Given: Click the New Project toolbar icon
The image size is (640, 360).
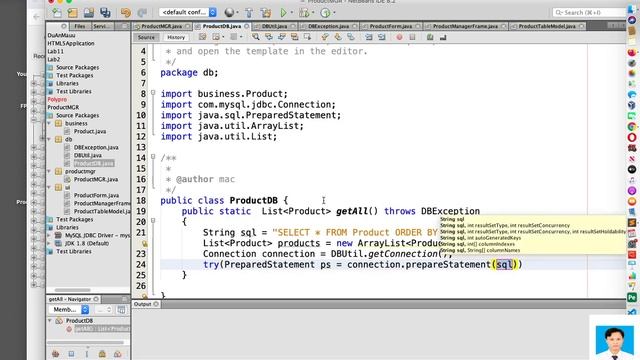Looking at the screenshot, I should click(73, 13).
